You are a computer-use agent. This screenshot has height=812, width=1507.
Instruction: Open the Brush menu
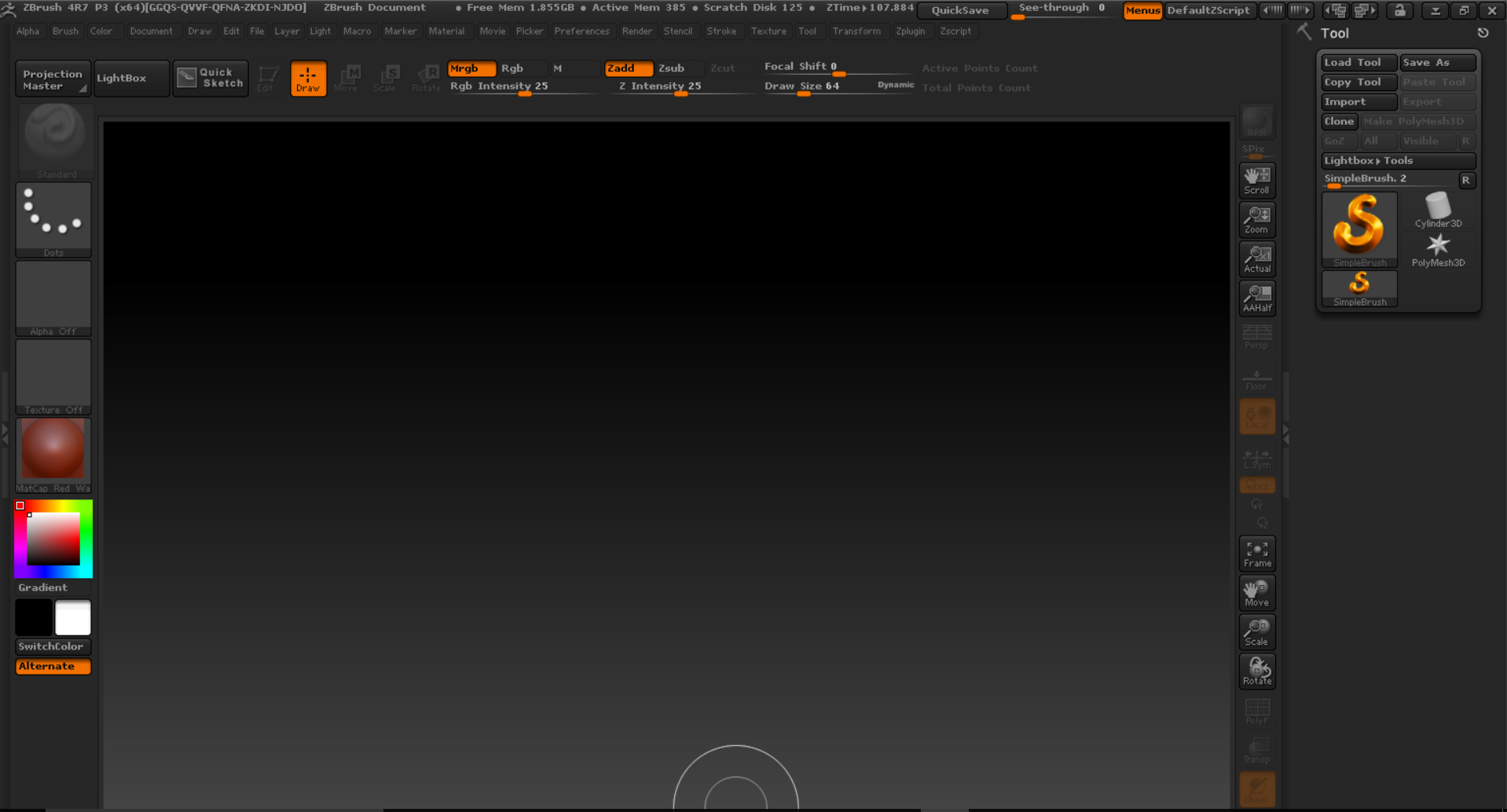[65, 31]
